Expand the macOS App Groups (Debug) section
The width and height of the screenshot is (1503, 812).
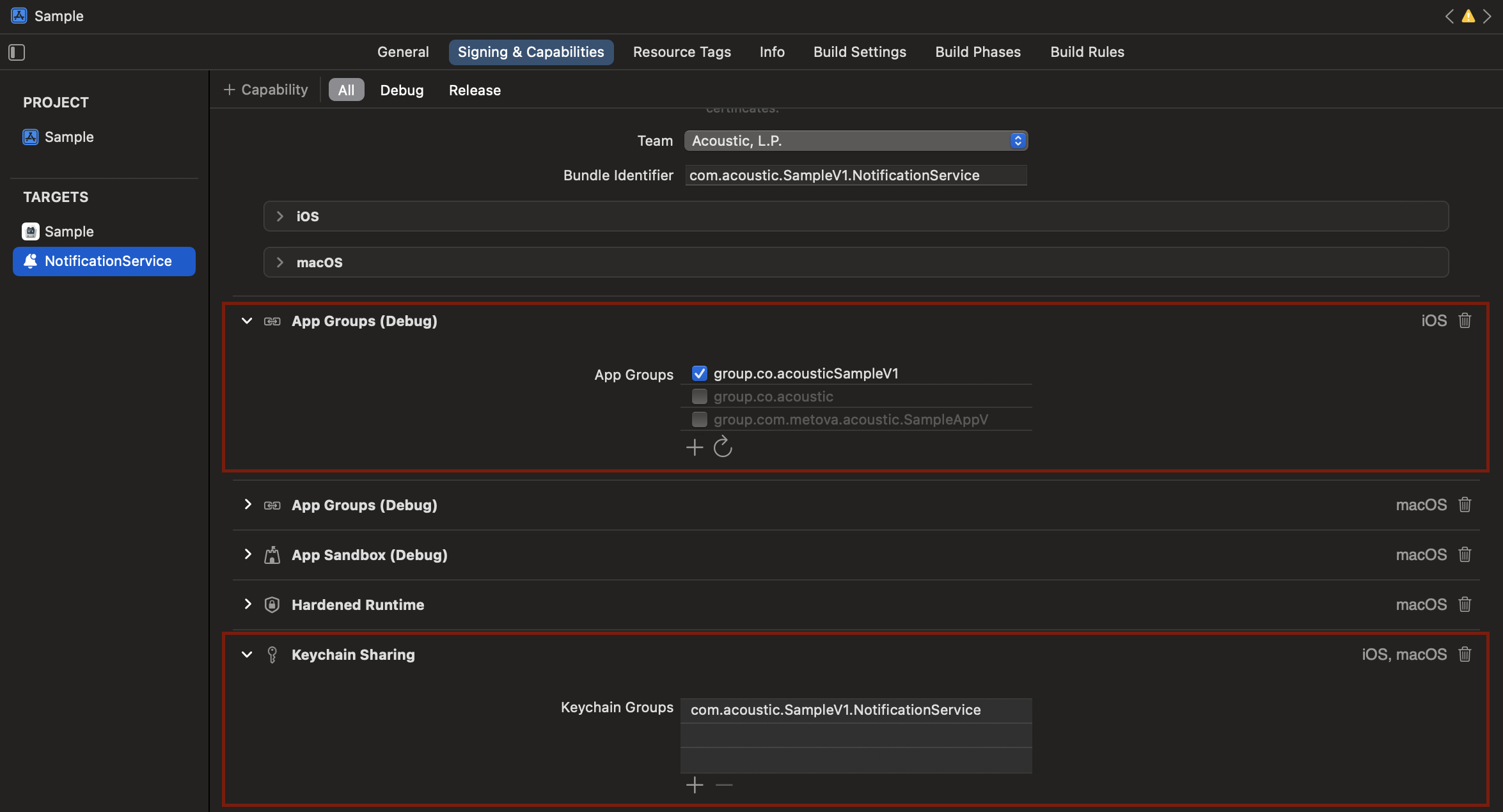(x=248, y=504)
